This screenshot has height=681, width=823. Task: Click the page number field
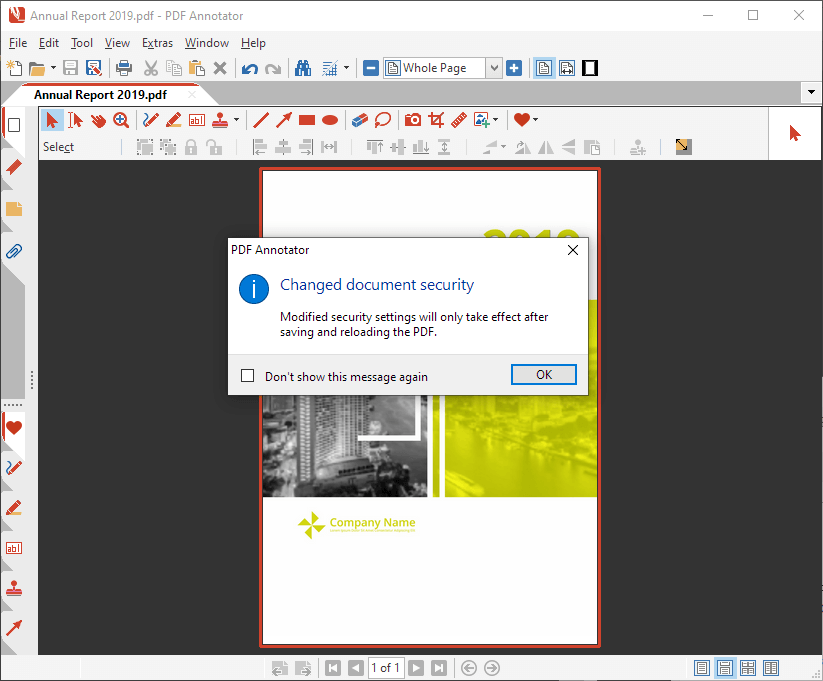point(386,668)
